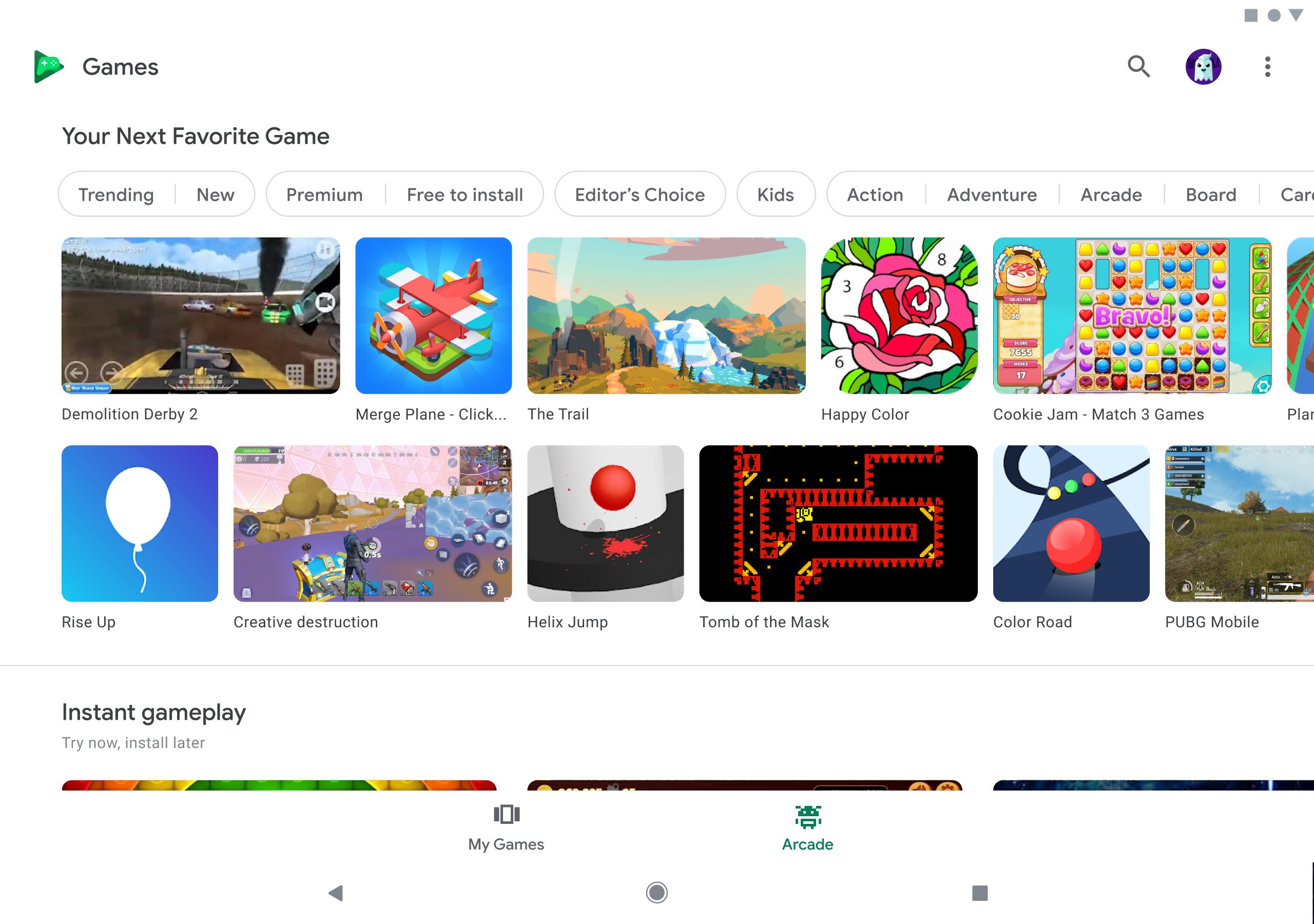
Task: Enable the Arcade category filter
Action: pos(1110,194)
